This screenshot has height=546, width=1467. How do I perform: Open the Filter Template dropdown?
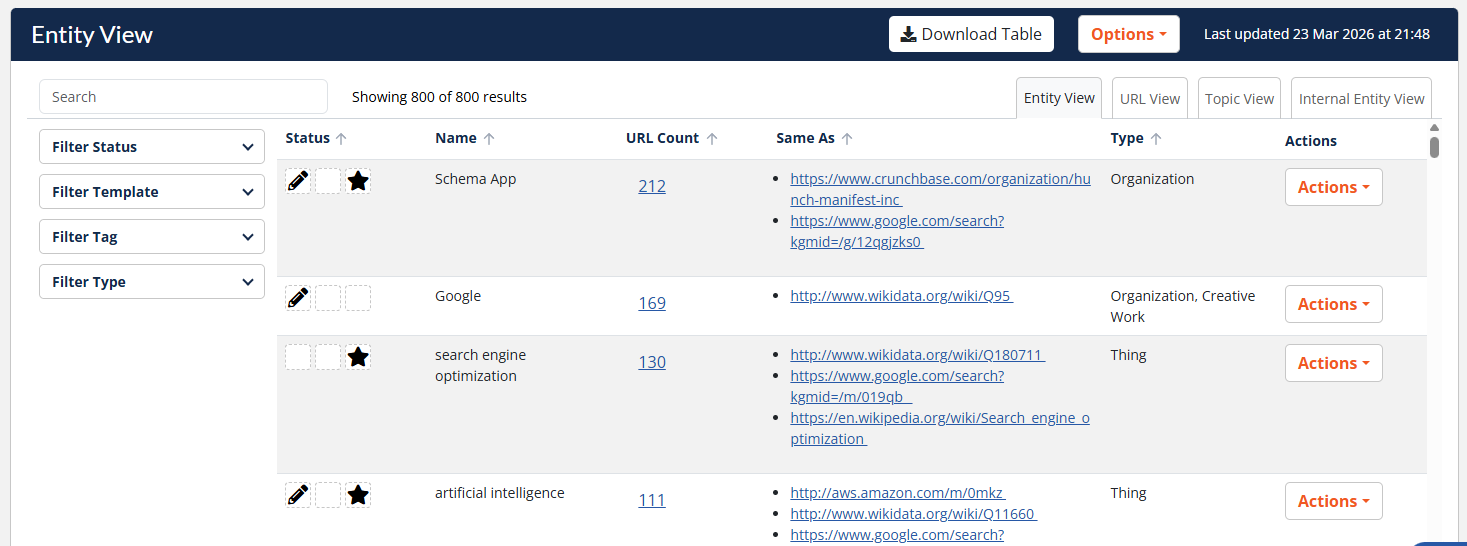(x=152, y=192)
